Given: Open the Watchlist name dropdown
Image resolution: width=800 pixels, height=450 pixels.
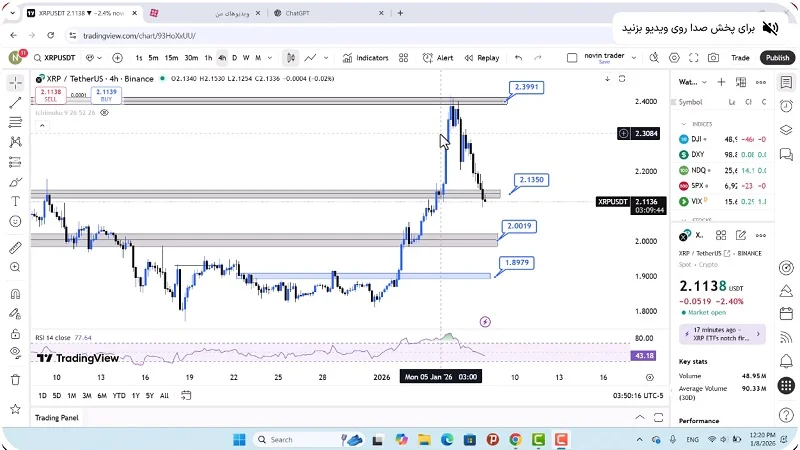Looking at the screenshot, I should [693, 82].
